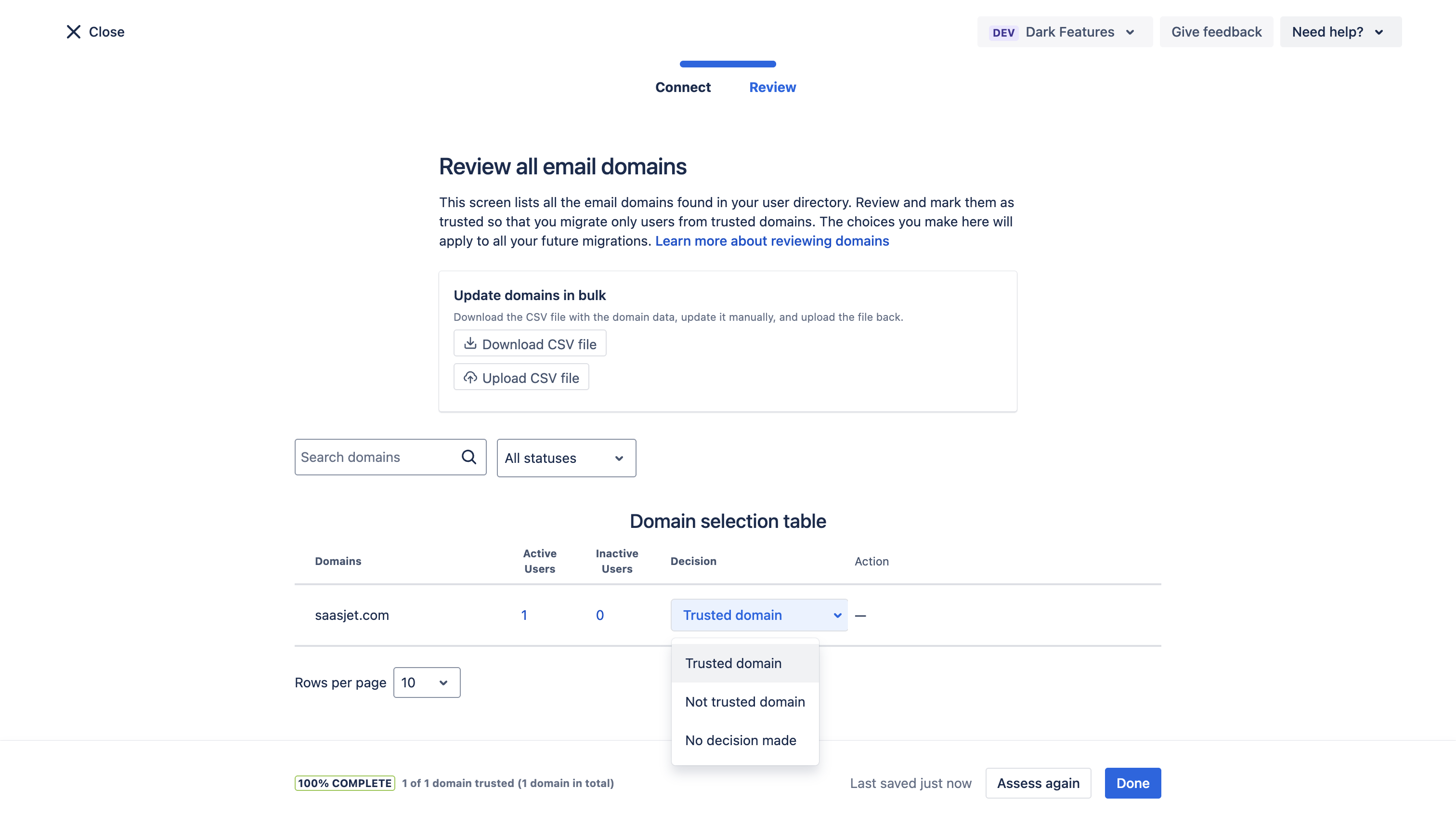Click the download icon on CSV button
1456x814 pixels.
pyautogui.click(x=470, y=344)
